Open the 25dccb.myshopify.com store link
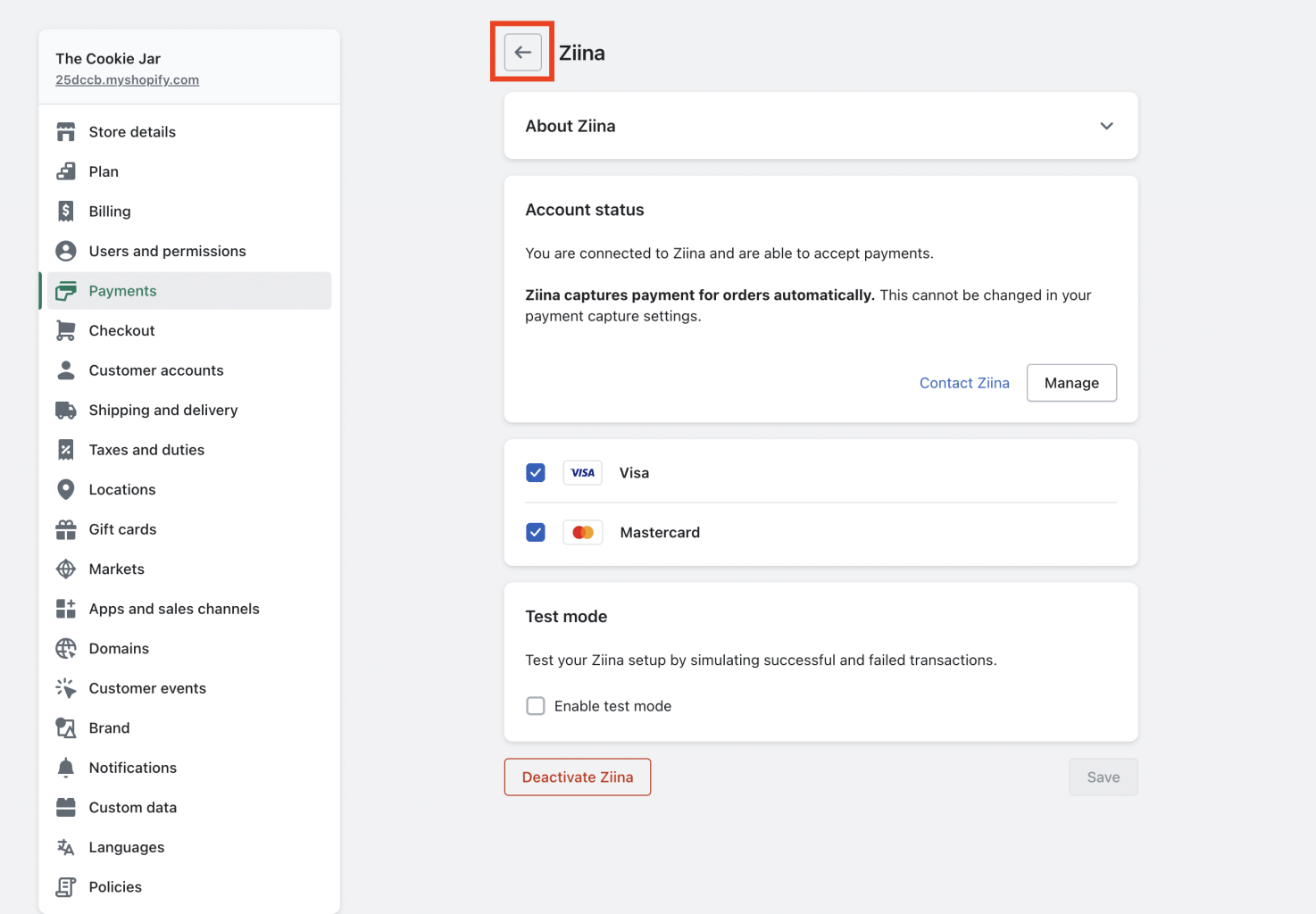Image resolution: width=1316 pixels, height=914 pixels. [127, 79]
